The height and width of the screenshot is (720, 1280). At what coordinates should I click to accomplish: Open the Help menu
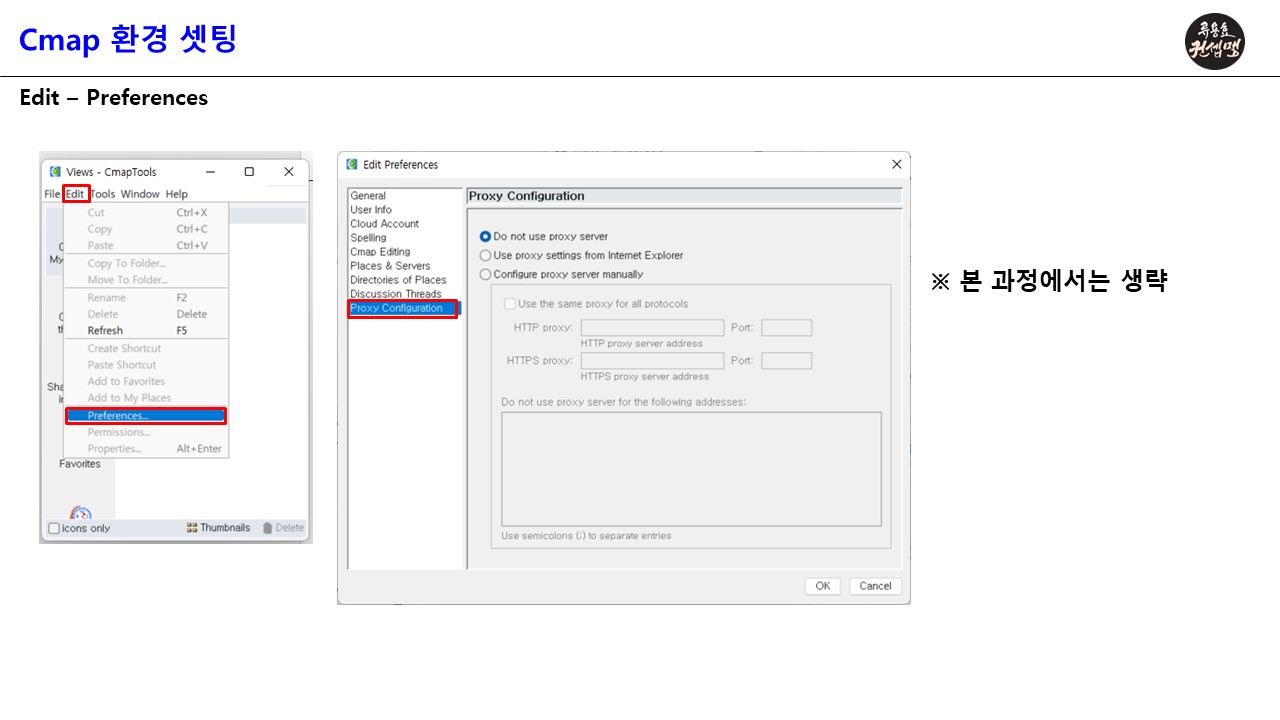tap(177, 194)
